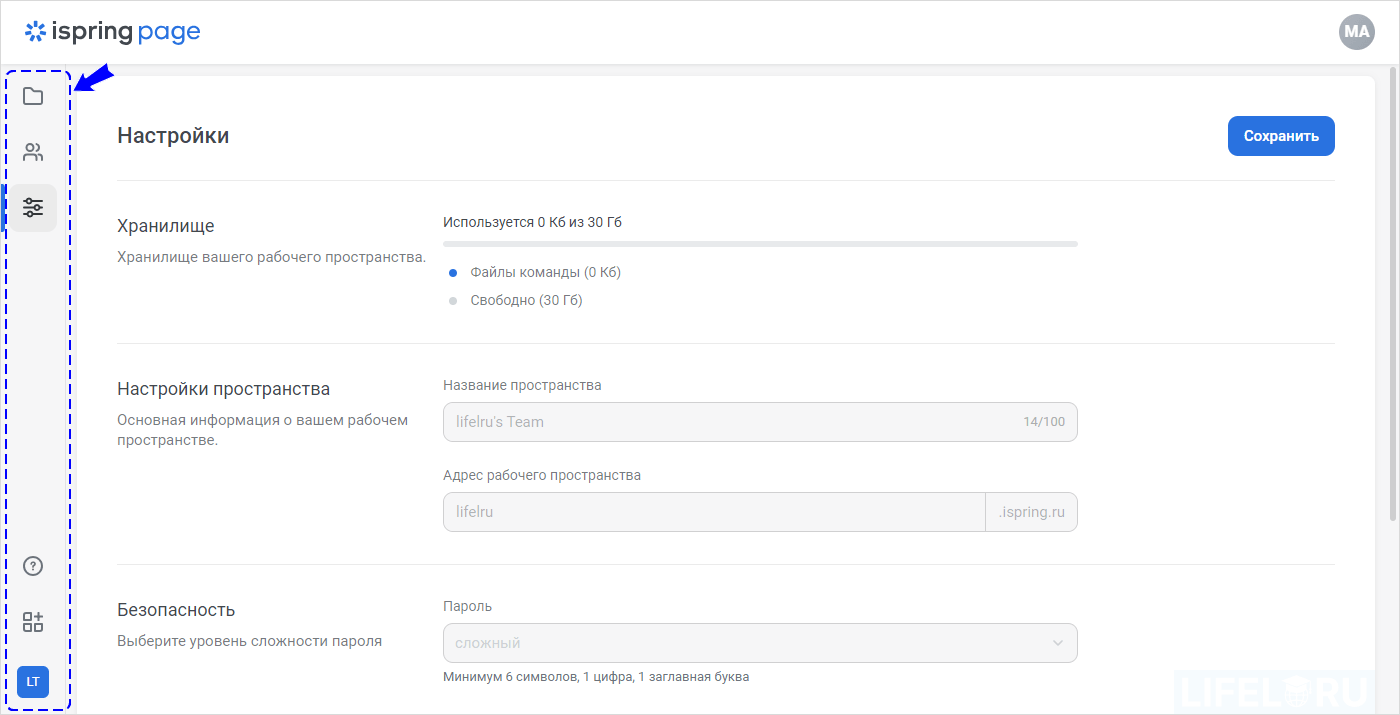Open the apps grid icon in sidebar
Image resolution: width=1400 pixels, height=715 pixels.
(x=33, y=621)
